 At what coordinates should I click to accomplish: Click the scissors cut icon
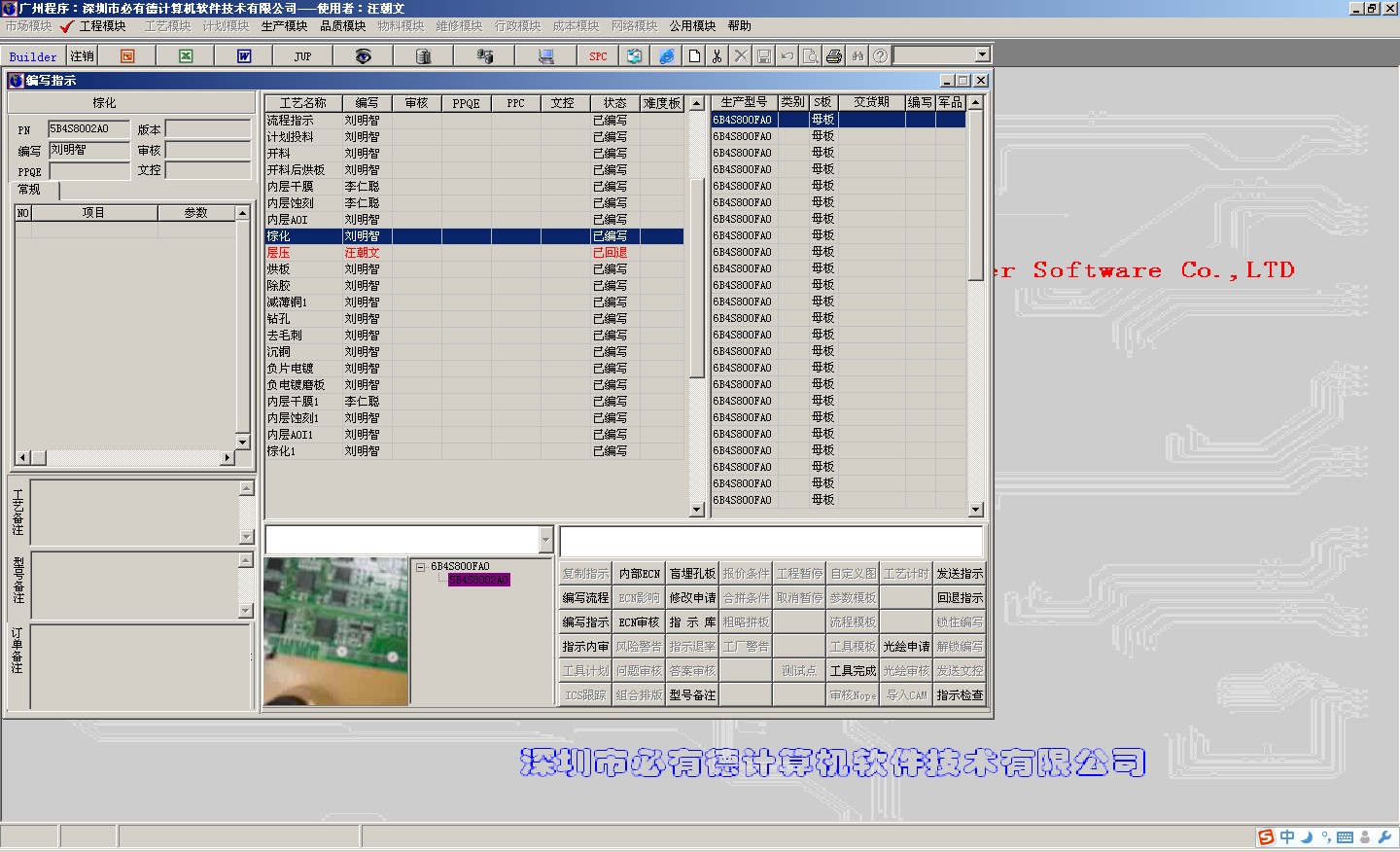[x=717, y=56]
